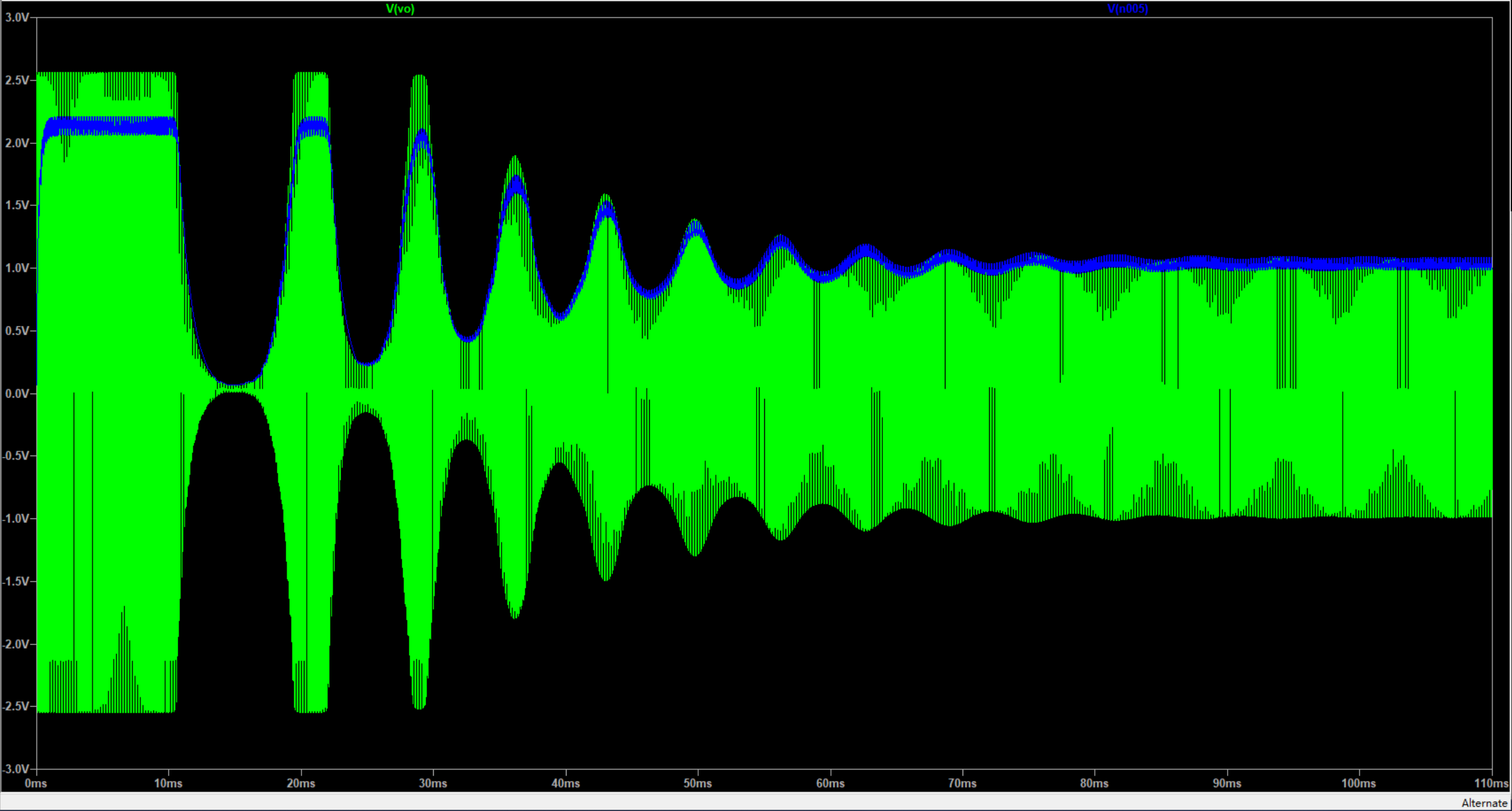Click the 110ms time axis label
The image size is (1512, 811).
tap(1491, 784)
